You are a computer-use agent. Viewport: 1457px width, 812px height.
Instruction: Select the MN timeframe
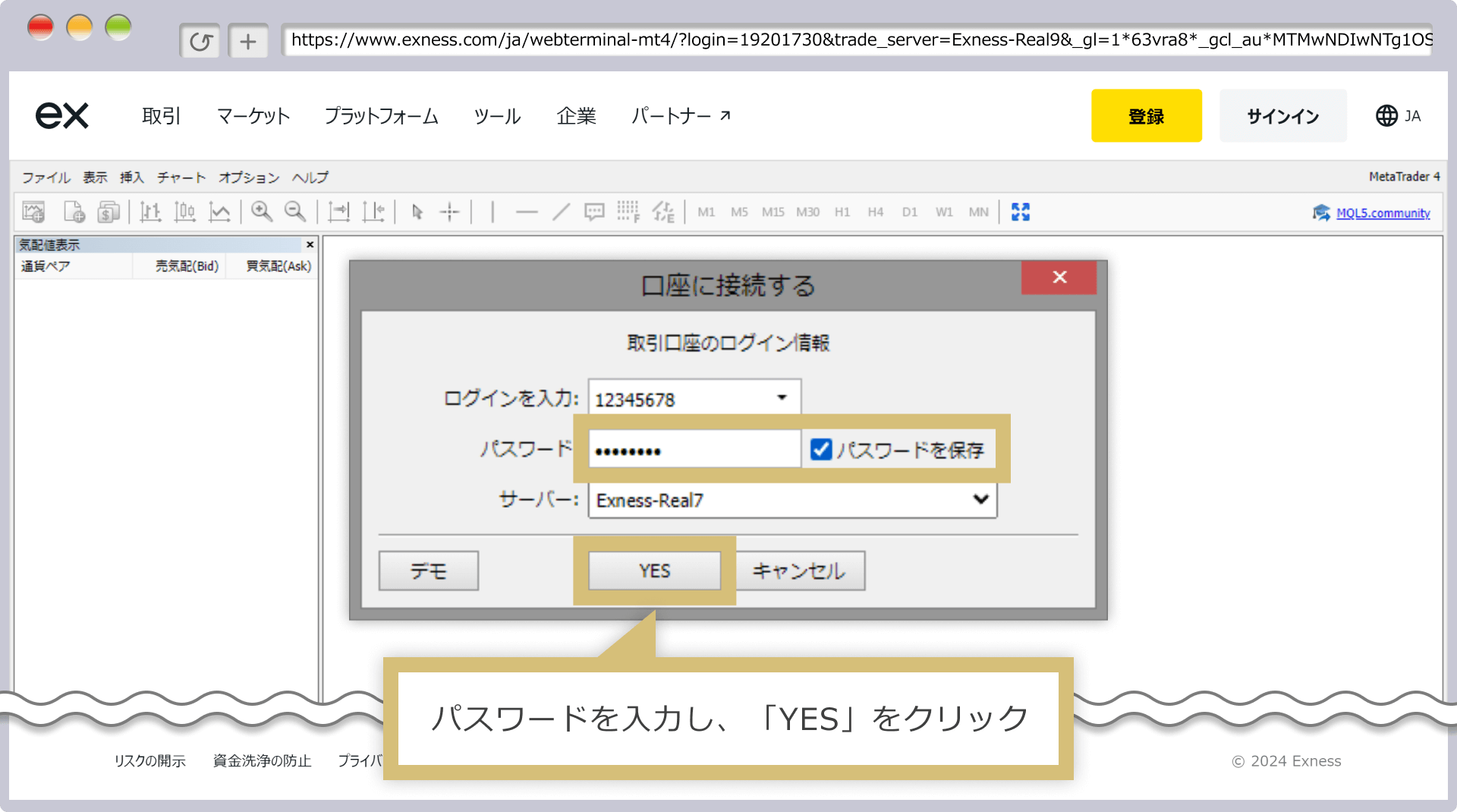(979, 212)
